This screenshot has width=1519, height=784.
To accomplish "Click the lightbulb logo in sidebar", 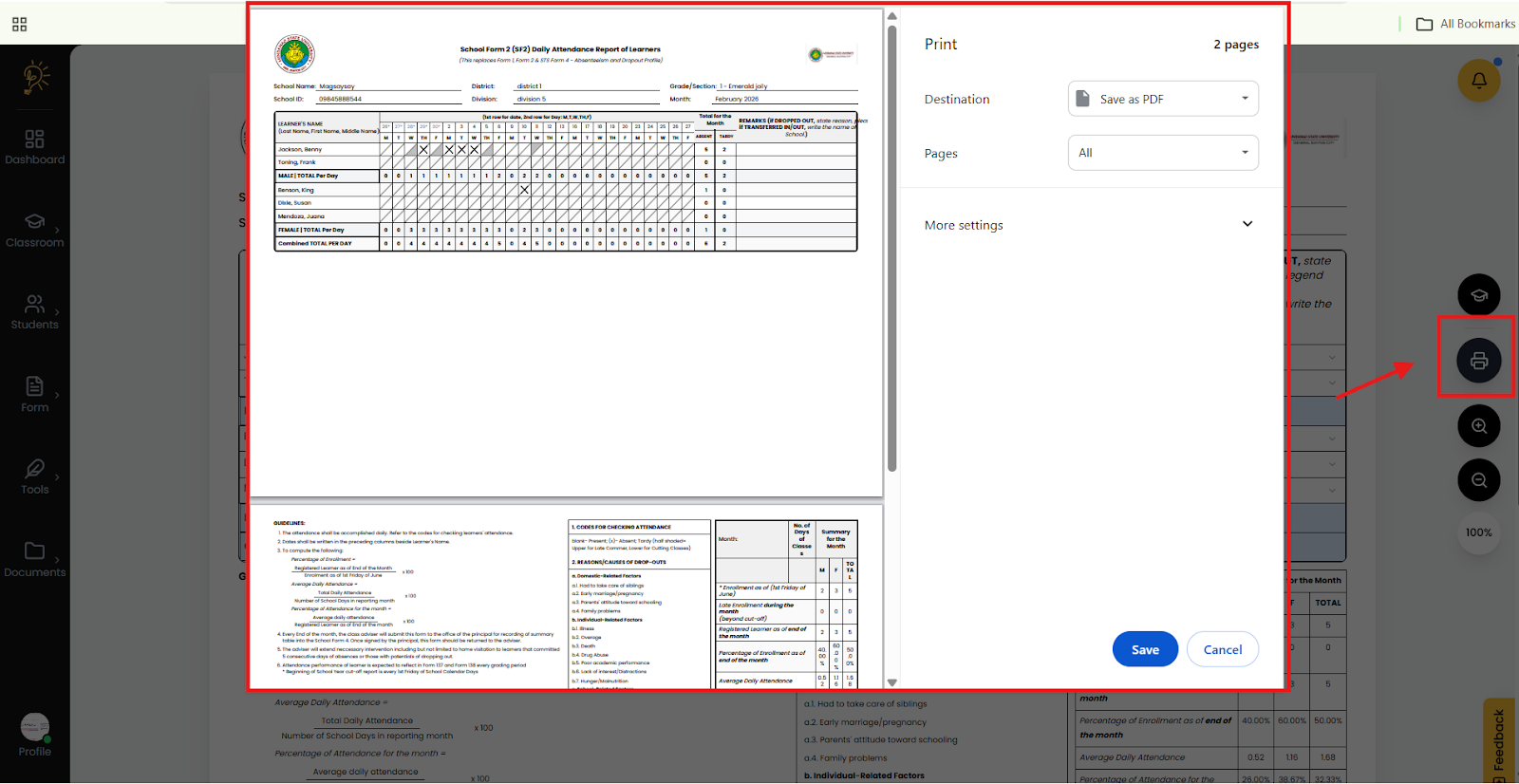I will click(x=35, y=78).
